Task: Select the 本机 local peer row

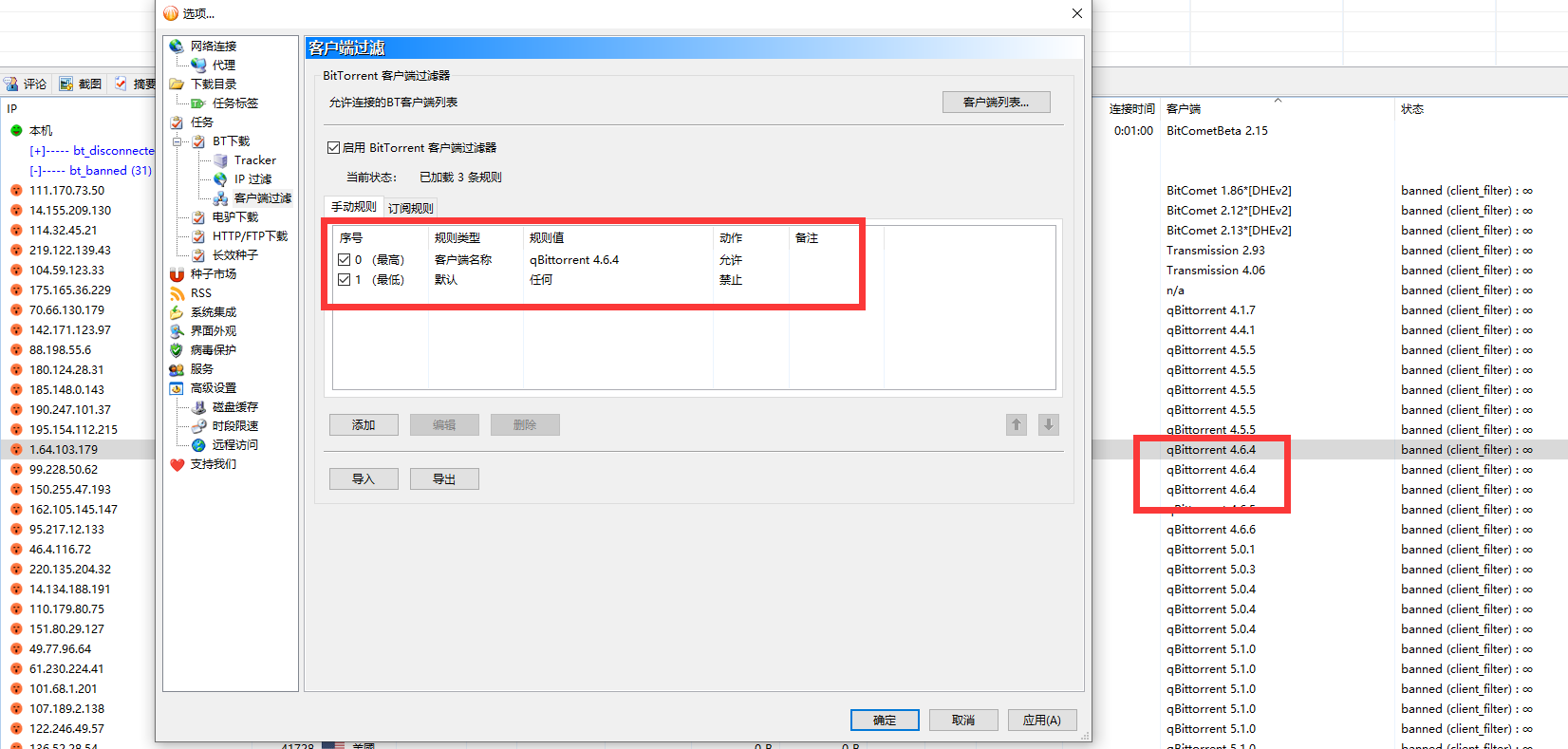Action: pos(41,130)
